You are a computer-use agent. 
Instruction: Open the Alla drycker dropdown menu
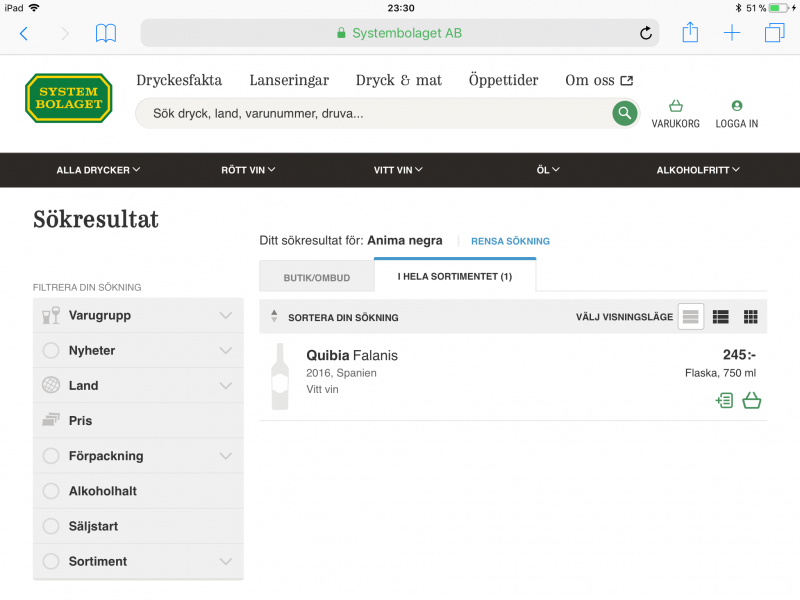(x=98, y=170)
